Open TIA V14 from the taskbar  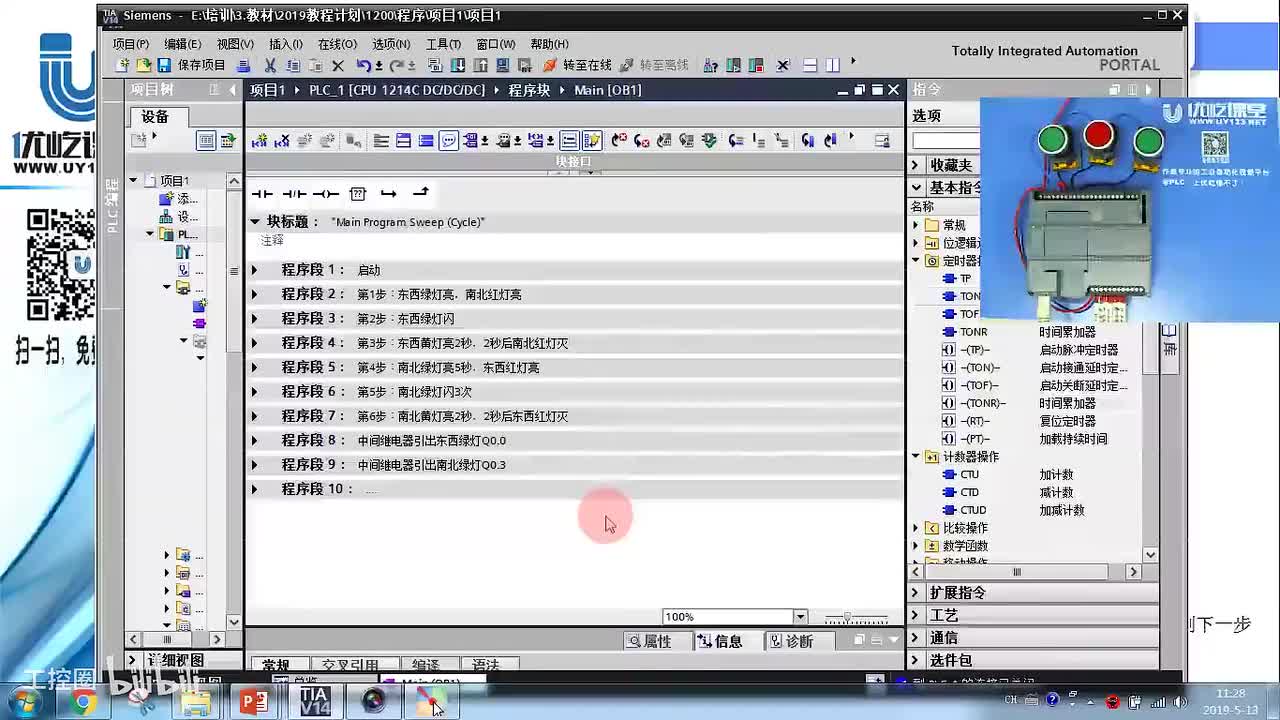point(314,701)
